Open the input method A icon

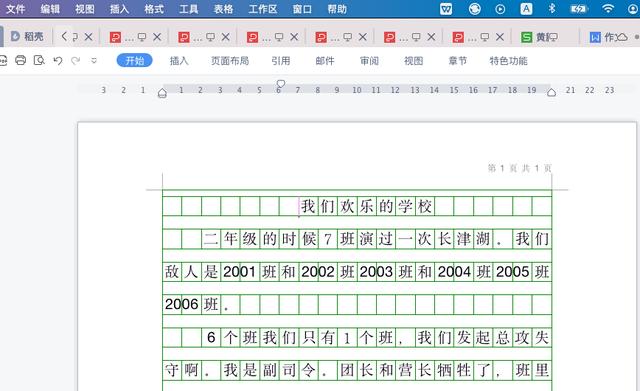pyautogui.click(x=526, y=9)
